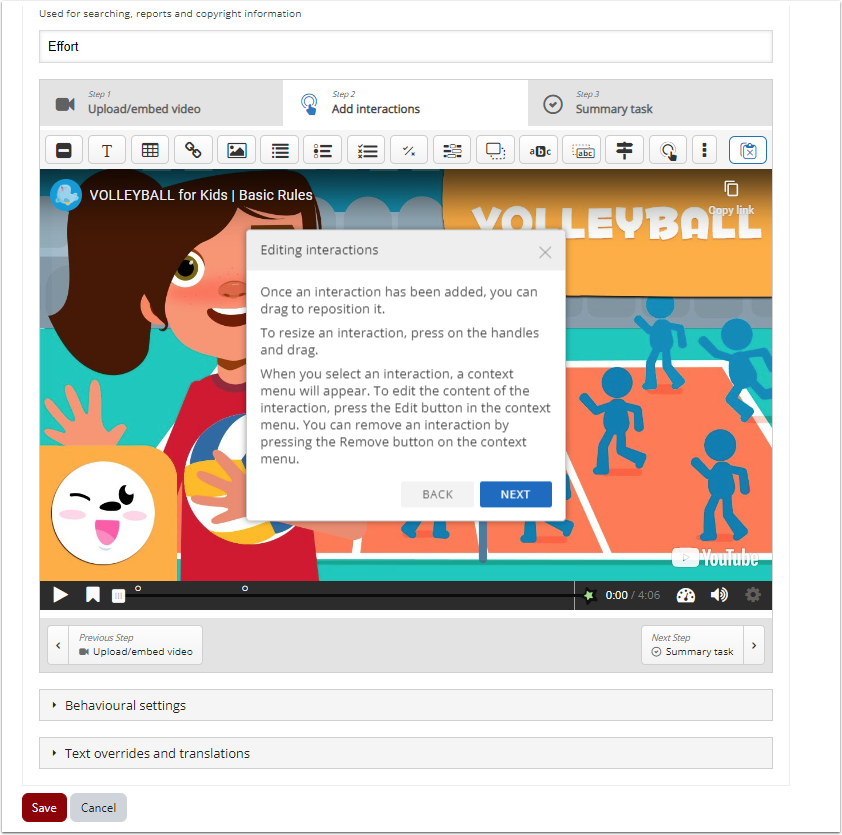Add a Crossroads signpost interaction
Viewport: 842px width, 835px height.
pyautogui.click(x=624, y=150)
